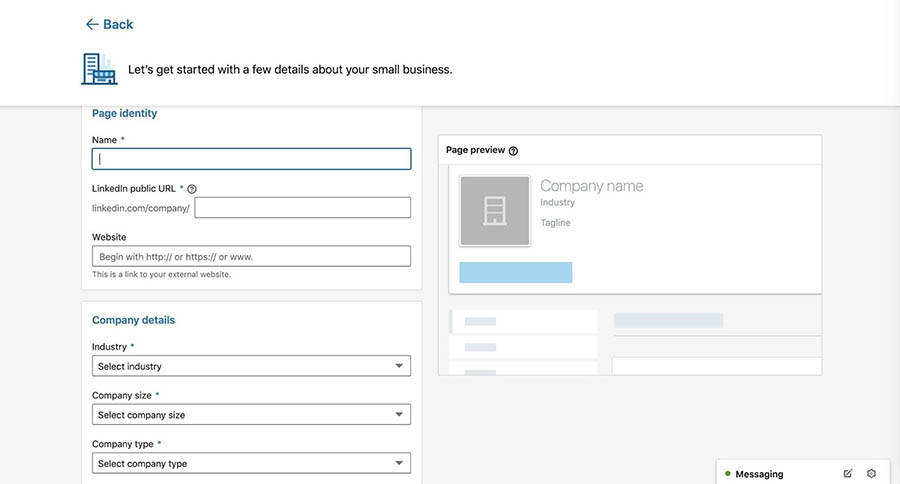Focus the Name text field
Image resolution: width=900 pixels, height=484 pixels.
coord(251,159)
